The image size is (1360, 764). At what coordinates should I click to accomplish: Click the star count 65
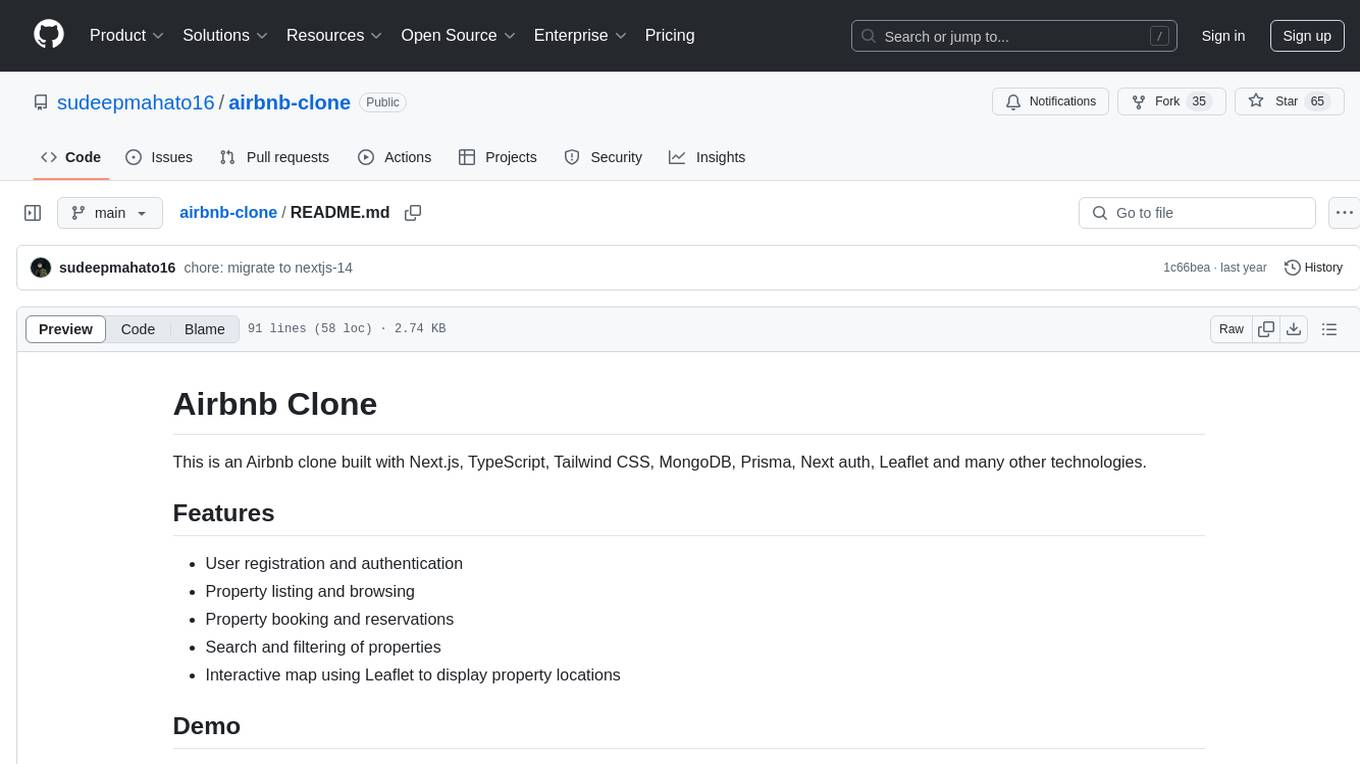click(x=1317, y=102)
